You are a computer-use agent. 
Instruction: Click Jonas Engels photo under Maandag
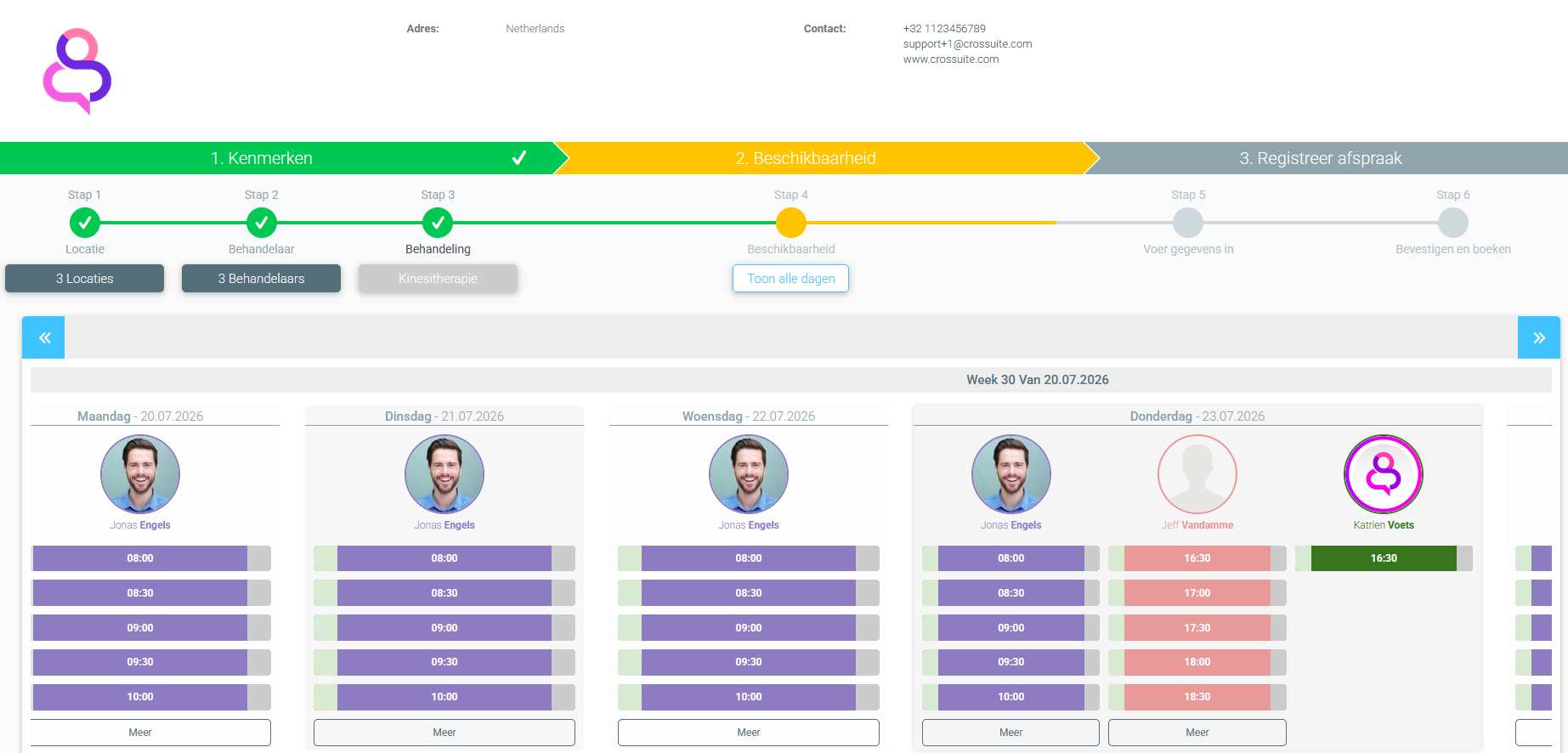[140, 474]
